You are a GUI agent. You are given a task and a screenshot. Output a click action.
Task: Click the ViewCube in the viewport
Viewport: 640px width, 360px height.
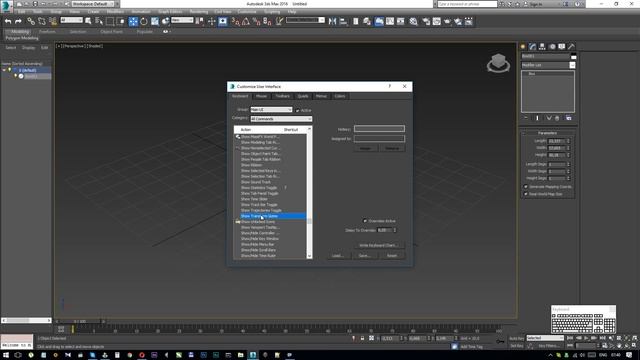pyautogui.click(x=498, y=63)
